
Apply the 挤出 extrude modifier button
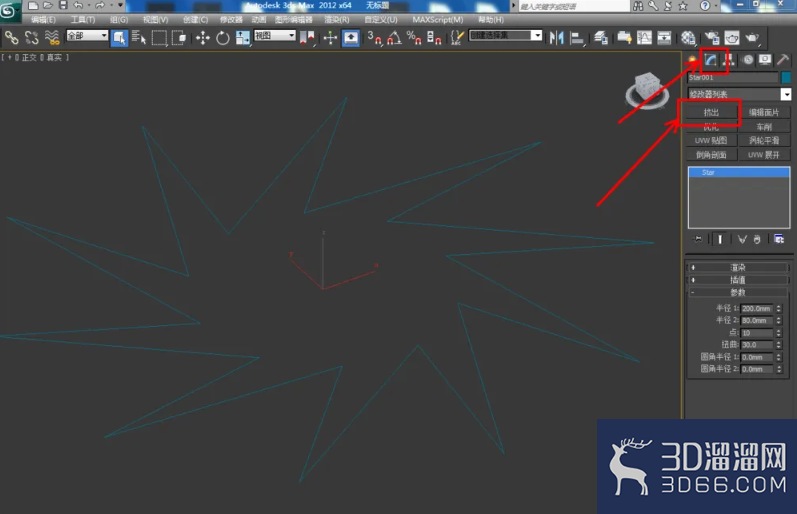pos(711,112)
